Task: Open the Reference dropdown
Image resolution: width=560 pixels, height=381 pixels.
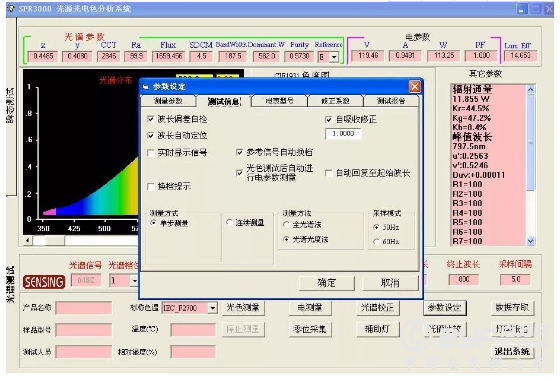Action: [x=334, y=57]
